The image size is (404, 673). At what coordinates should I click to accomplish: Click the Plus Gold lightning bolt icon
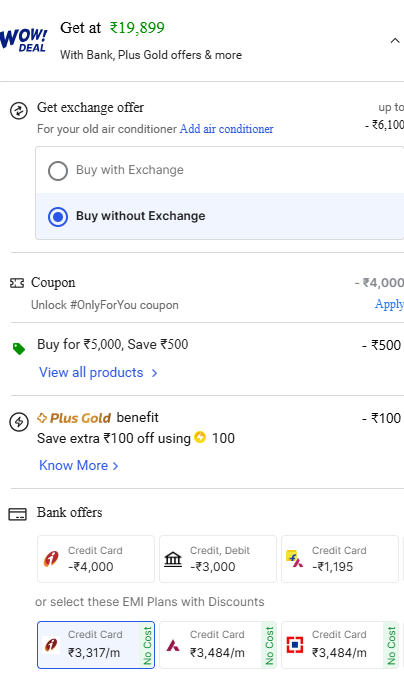[x=19, y=422]
